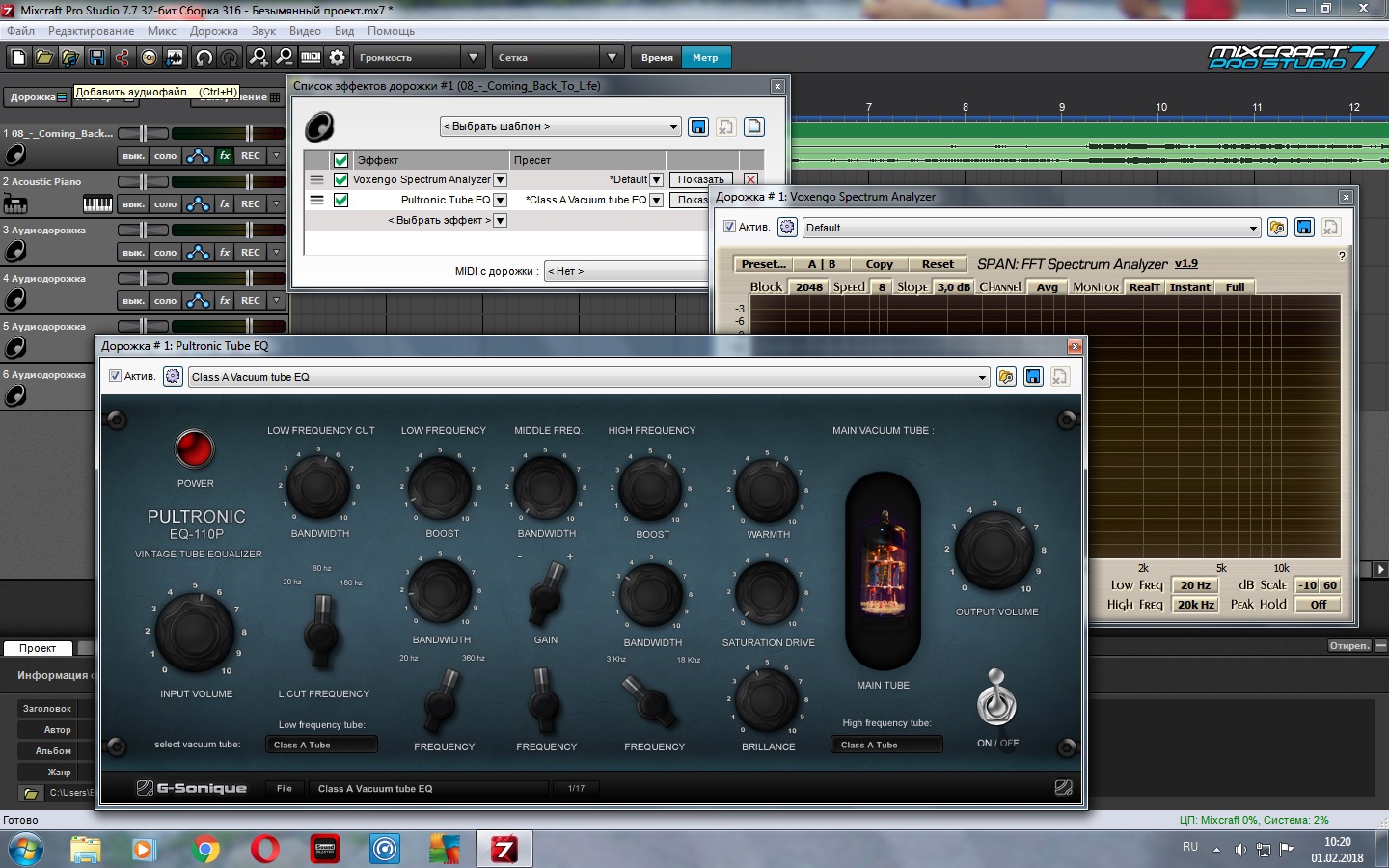Click the New Project toolbar icon
This screenshot has height=868, width=1389.
tap(18, 58)
